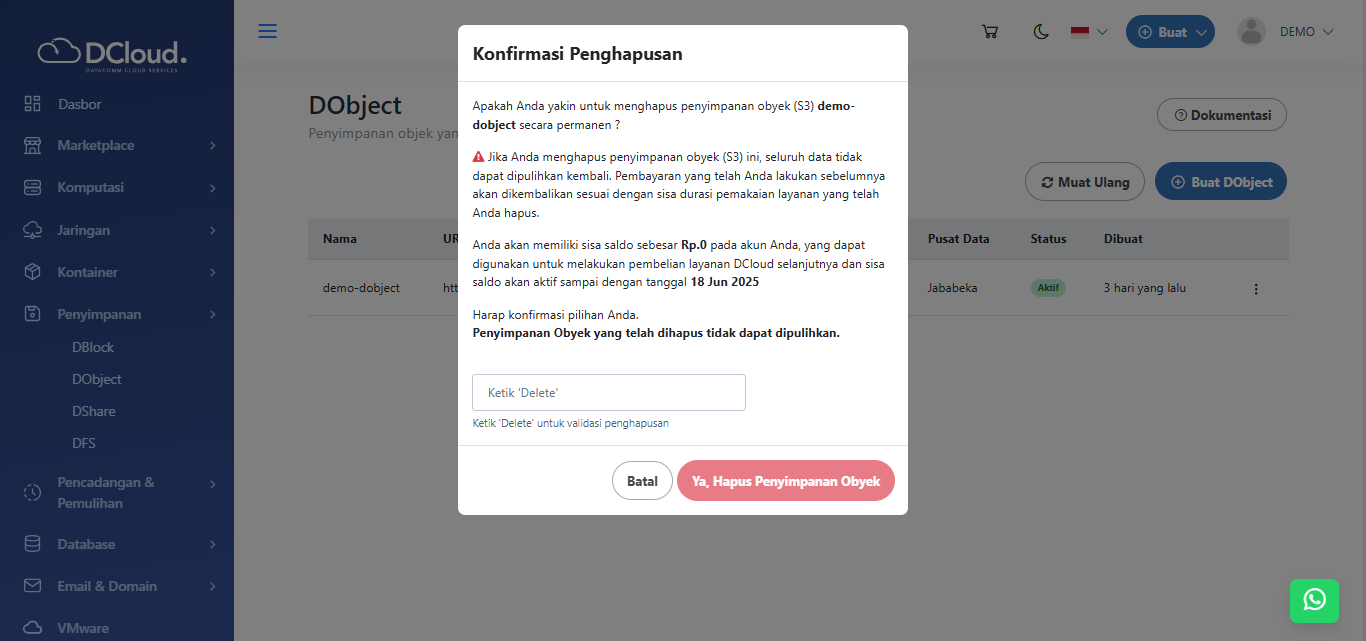Toggle dark mode moon icon
The image size is (1366, 641).
click(1041, 32)
